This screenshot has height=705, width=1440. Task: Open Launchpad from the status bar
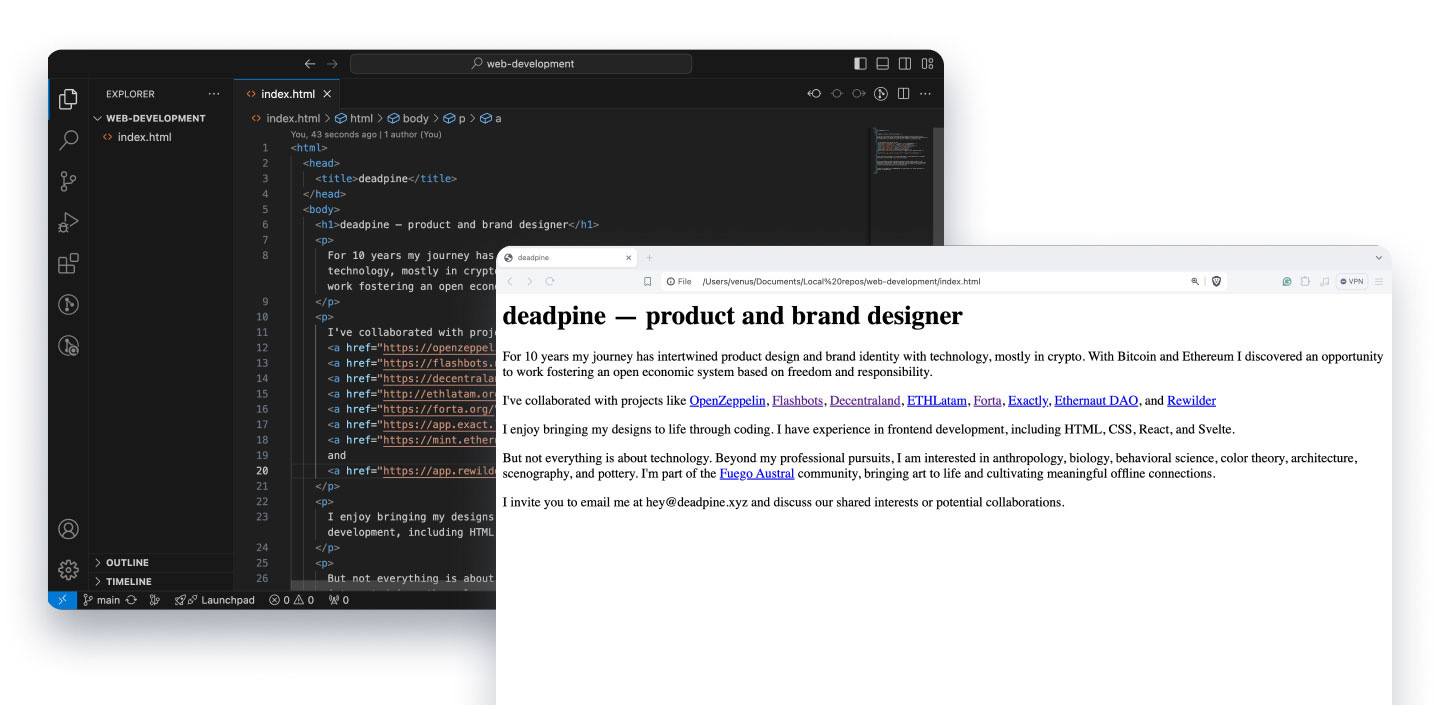point(215,600)
